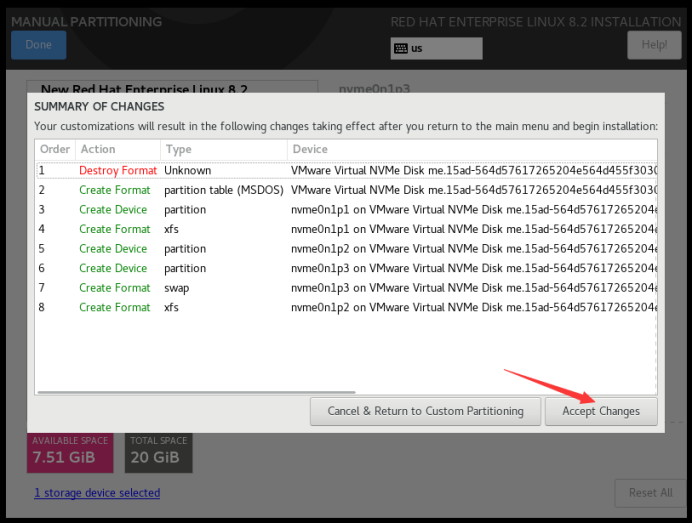Click the MANUAL PARTITIONING heading
The width and height of the screenshot is (692, 524).
click(86, 22)
